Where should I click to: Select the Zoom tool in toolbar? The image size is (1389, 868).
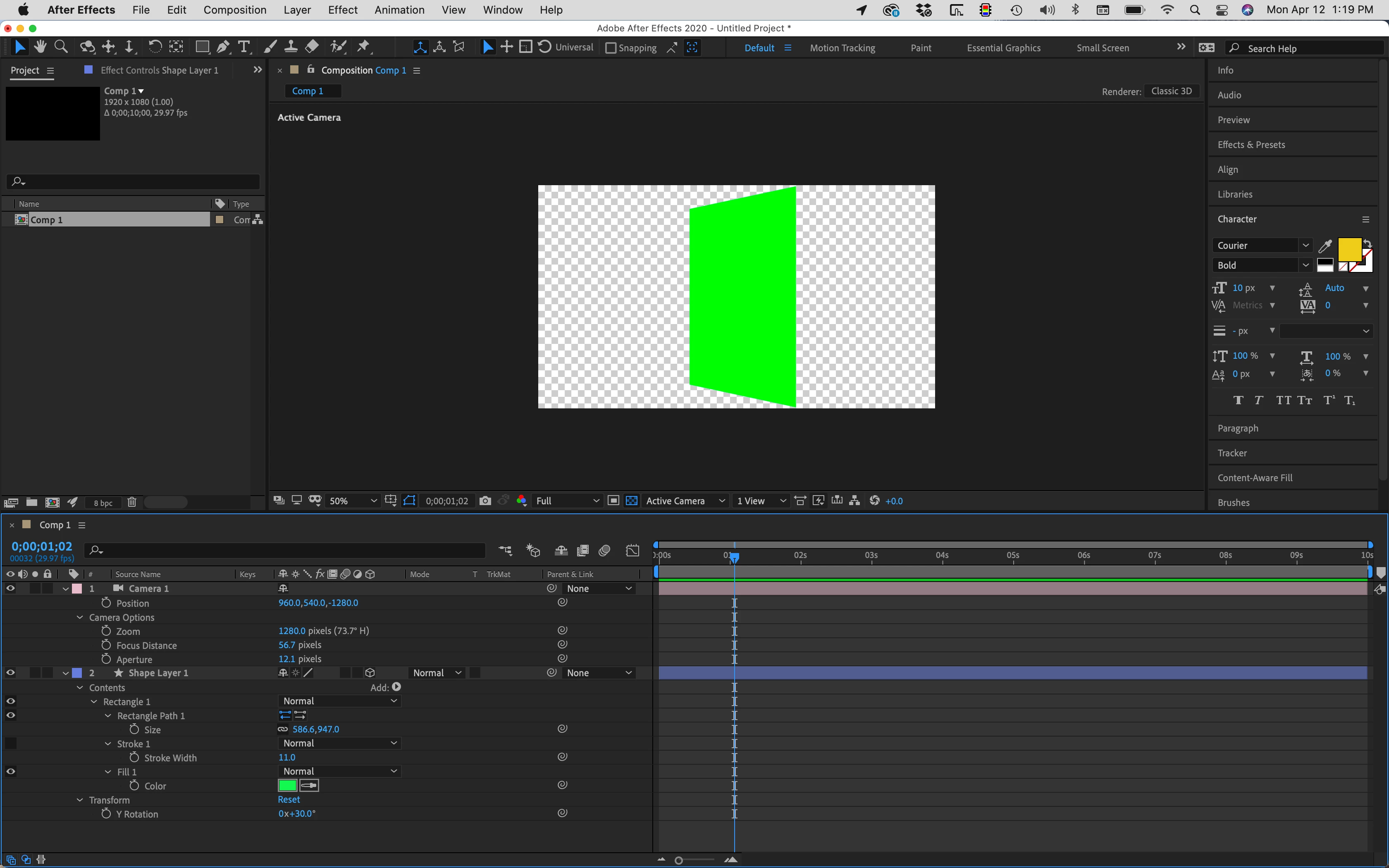pyautogui.click(x=61, y=47)
